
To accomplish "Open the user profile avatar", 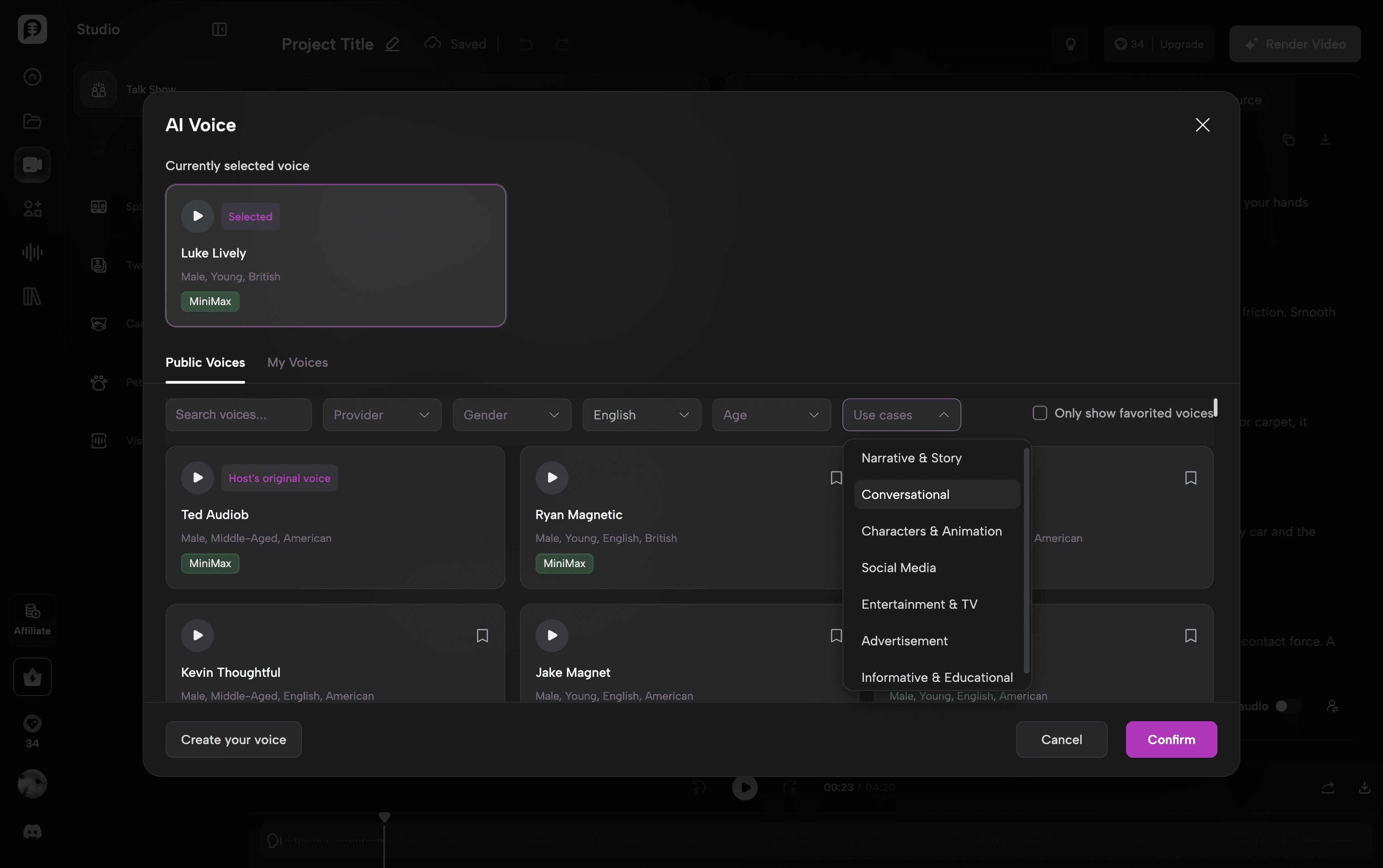I will (32, 784).
